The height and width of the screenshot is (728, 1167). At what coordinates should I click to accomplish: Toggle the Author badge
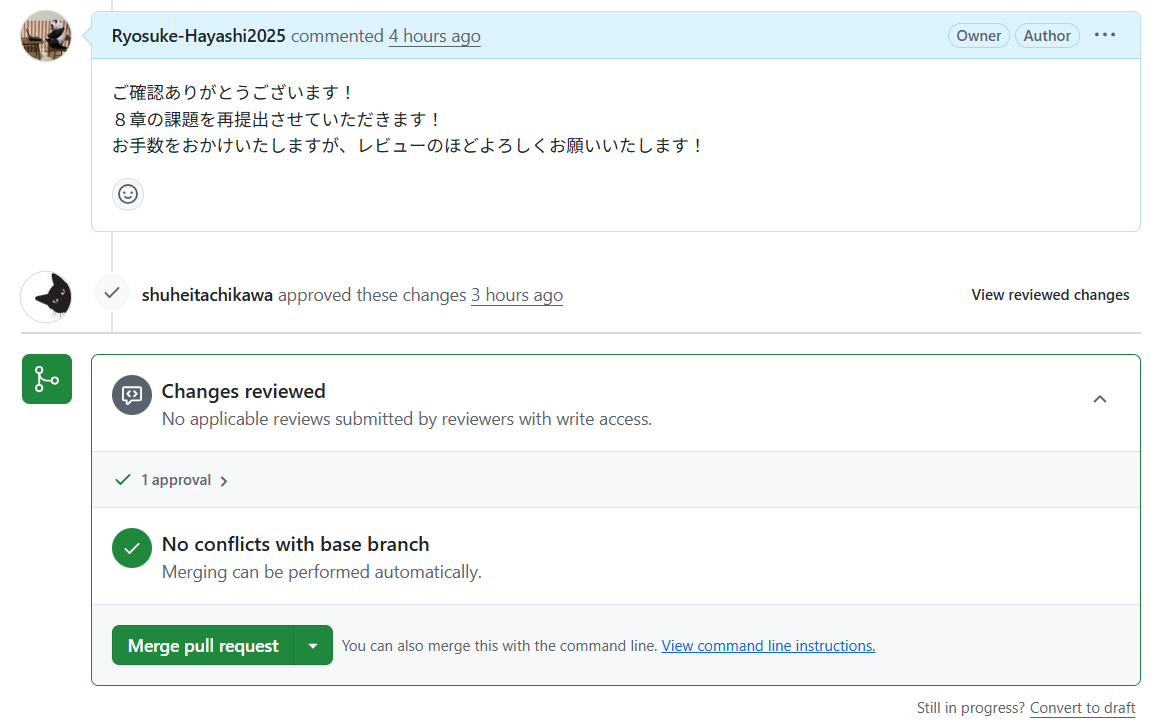coord(1047,35)
